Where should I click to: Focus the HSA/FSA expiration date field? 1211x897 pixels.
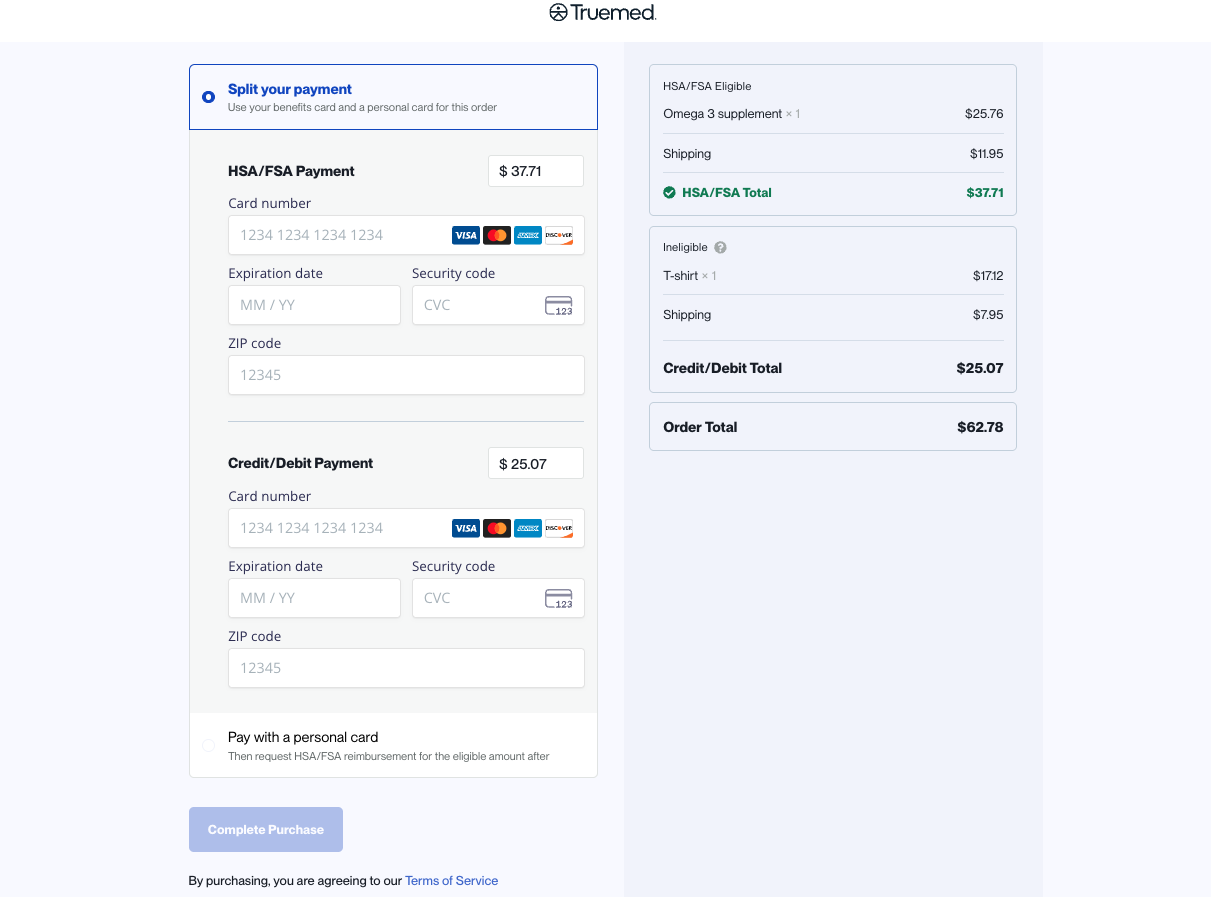(x=314, y=305)
